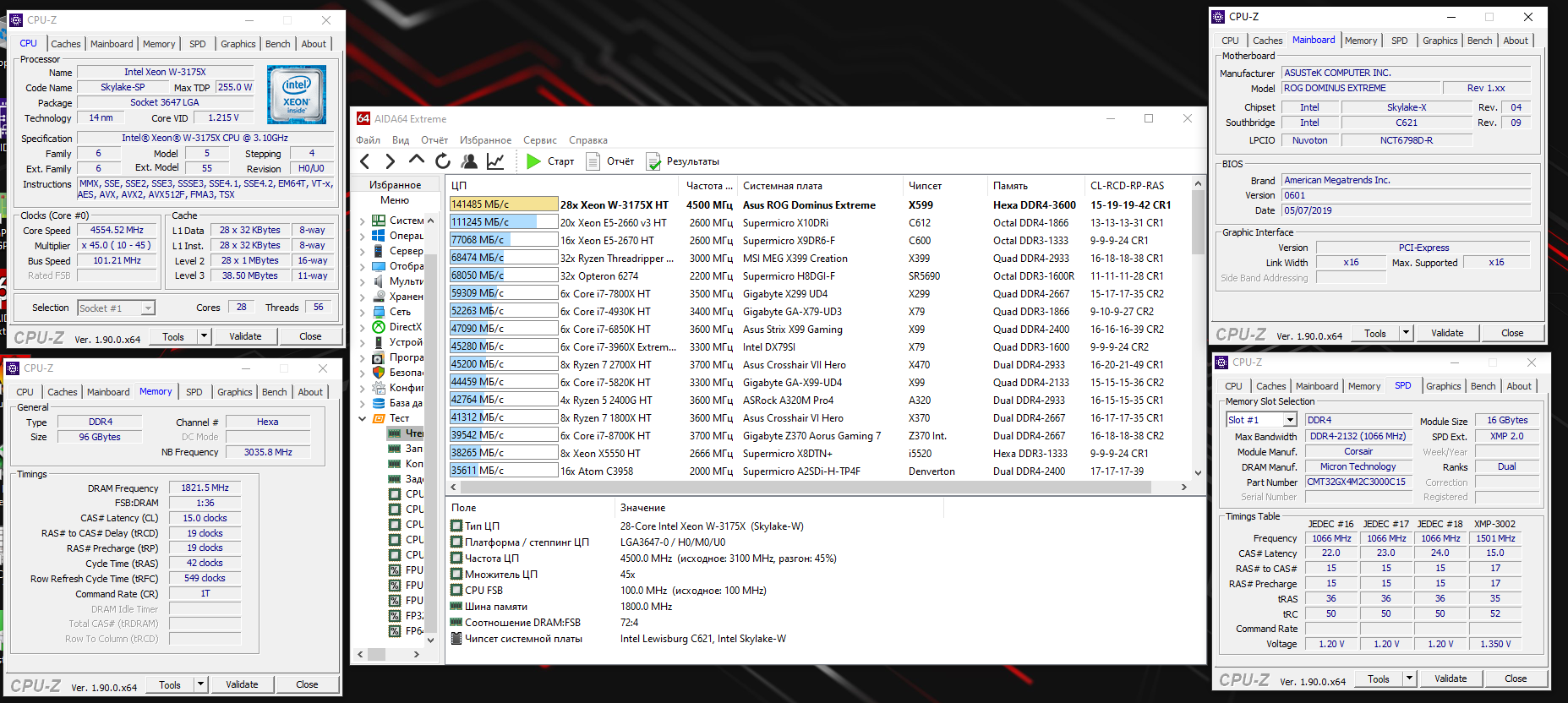The width and height of the screenshot is (1568, 703).
Task: Open the Вид menu in AIDA64
Action: point(401,140)
